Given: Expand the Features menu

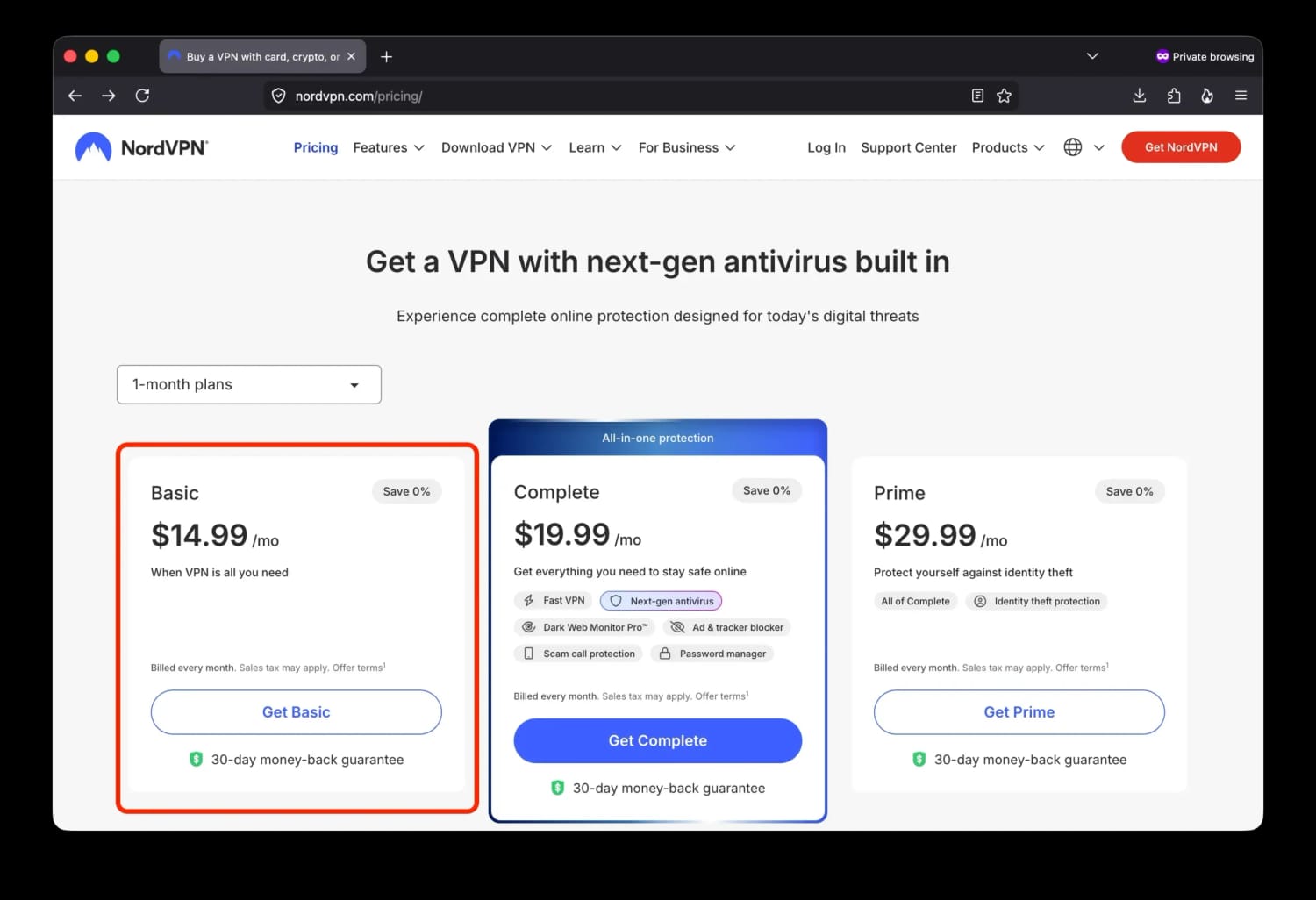Looking at the screenshot, I should (389, 147).
